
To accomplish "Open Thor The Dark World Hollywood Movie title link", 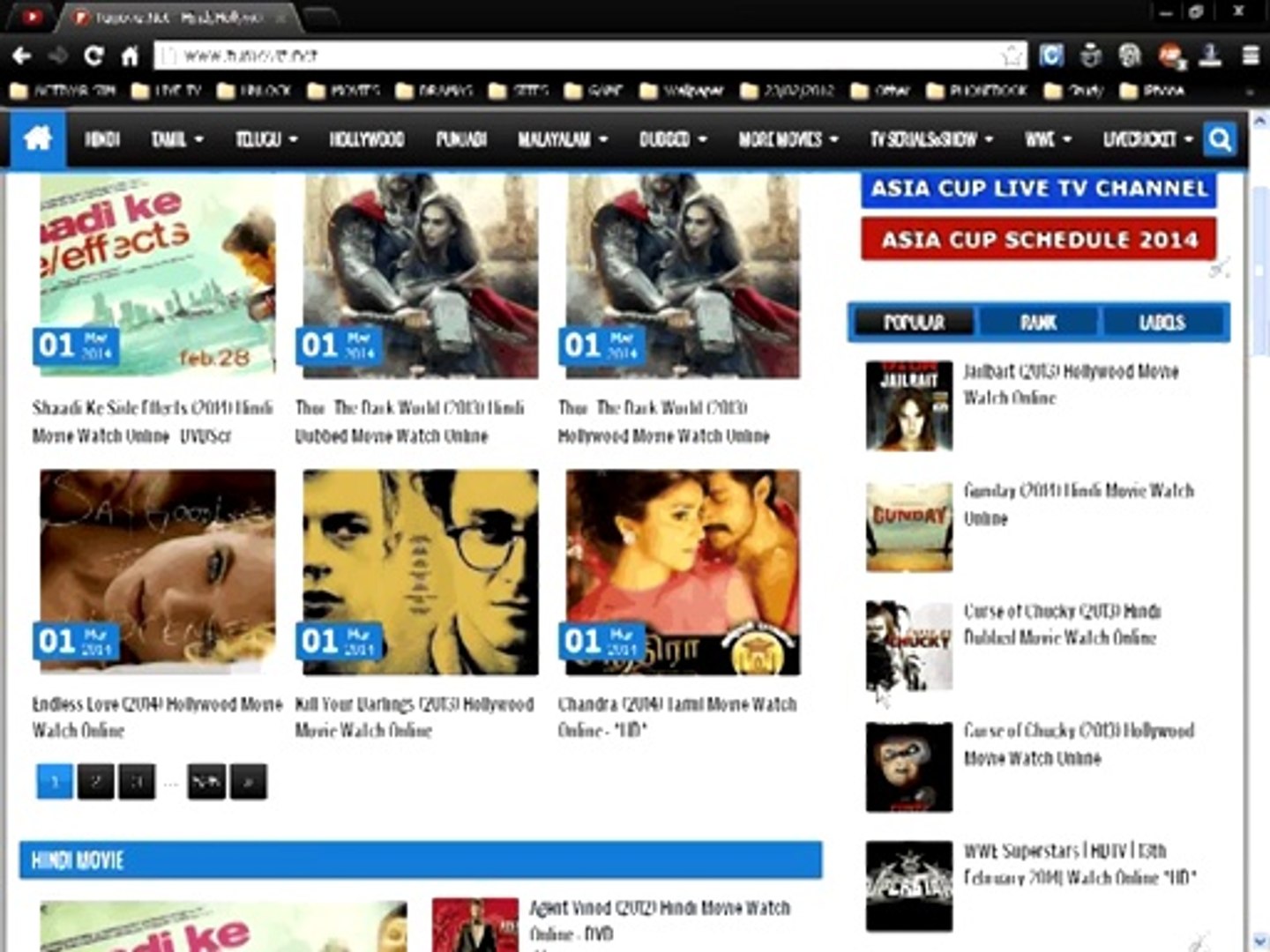I will pos(664,421).
